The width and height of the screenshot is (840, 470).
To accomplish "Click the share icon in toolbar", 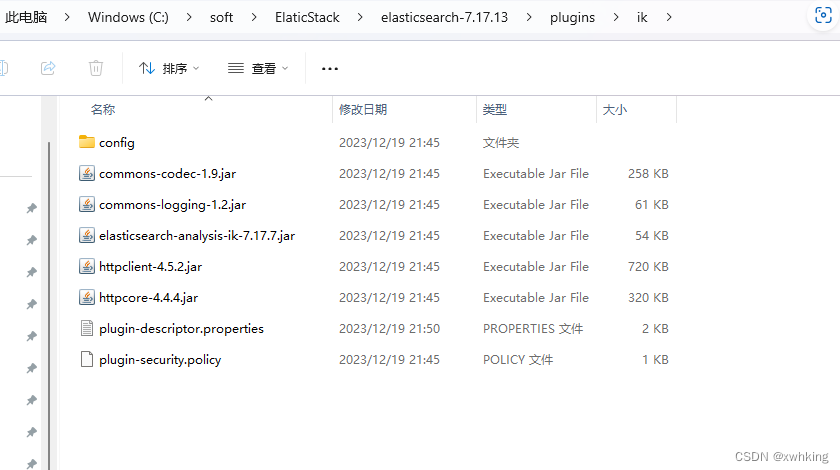I will point(48,68).
